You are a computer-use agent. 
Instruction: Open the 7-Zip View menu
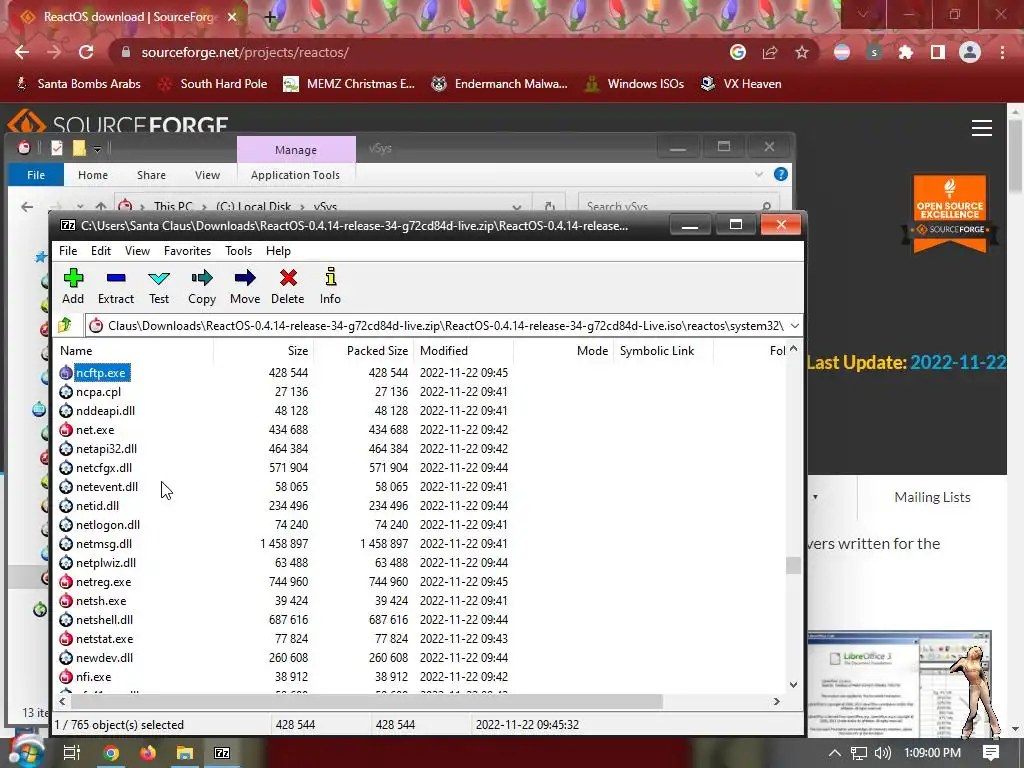tap(137, 251)
